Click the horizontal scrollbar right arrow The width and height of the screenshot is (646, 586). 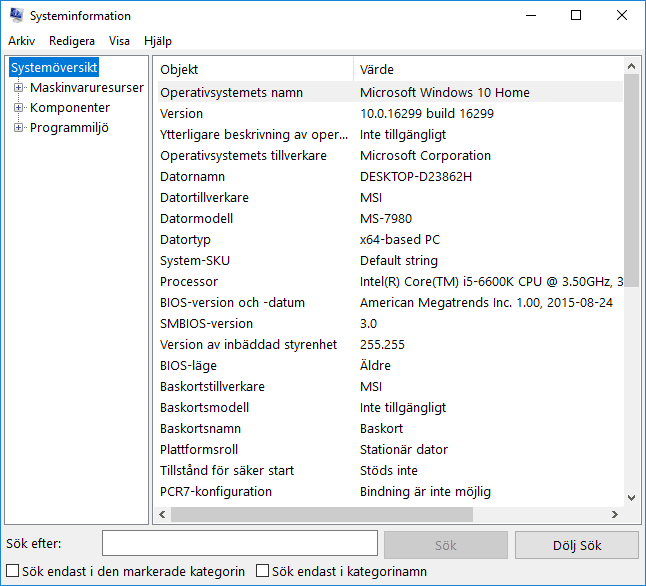(615, 514)
